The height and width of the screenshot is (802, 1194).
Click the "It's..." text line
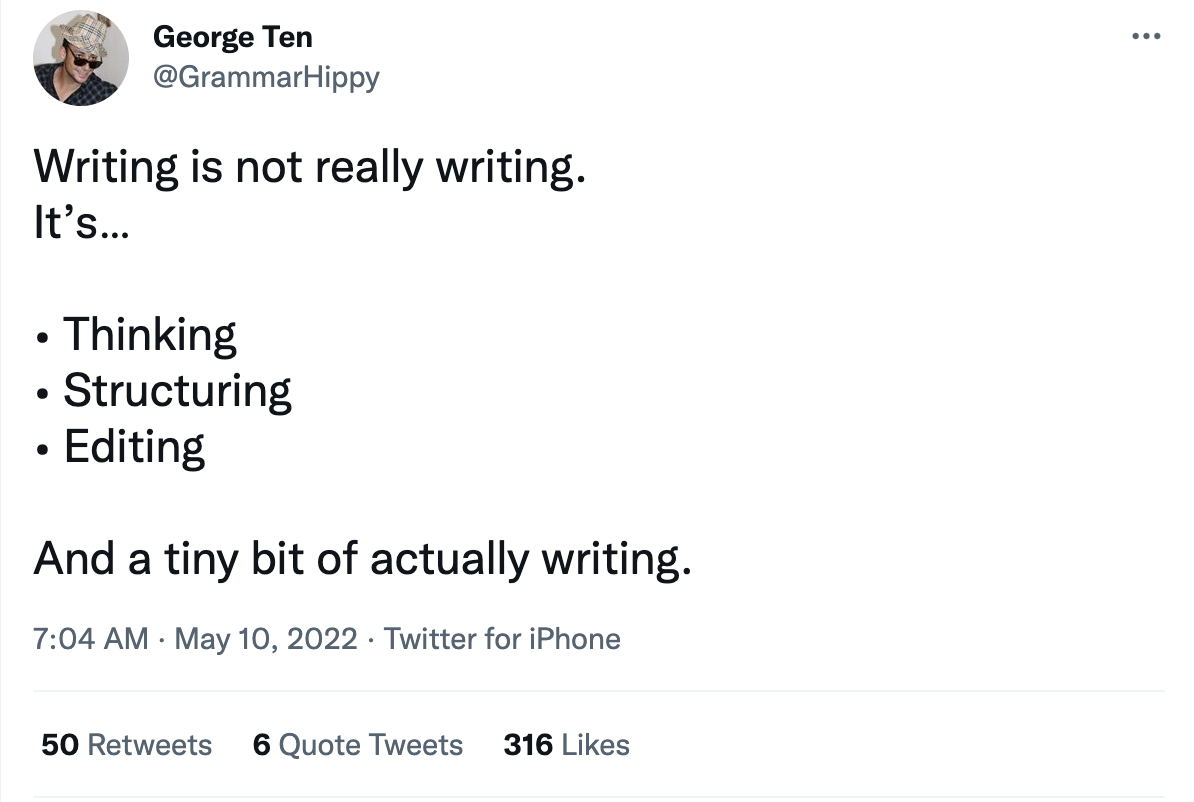click(81, 223)
